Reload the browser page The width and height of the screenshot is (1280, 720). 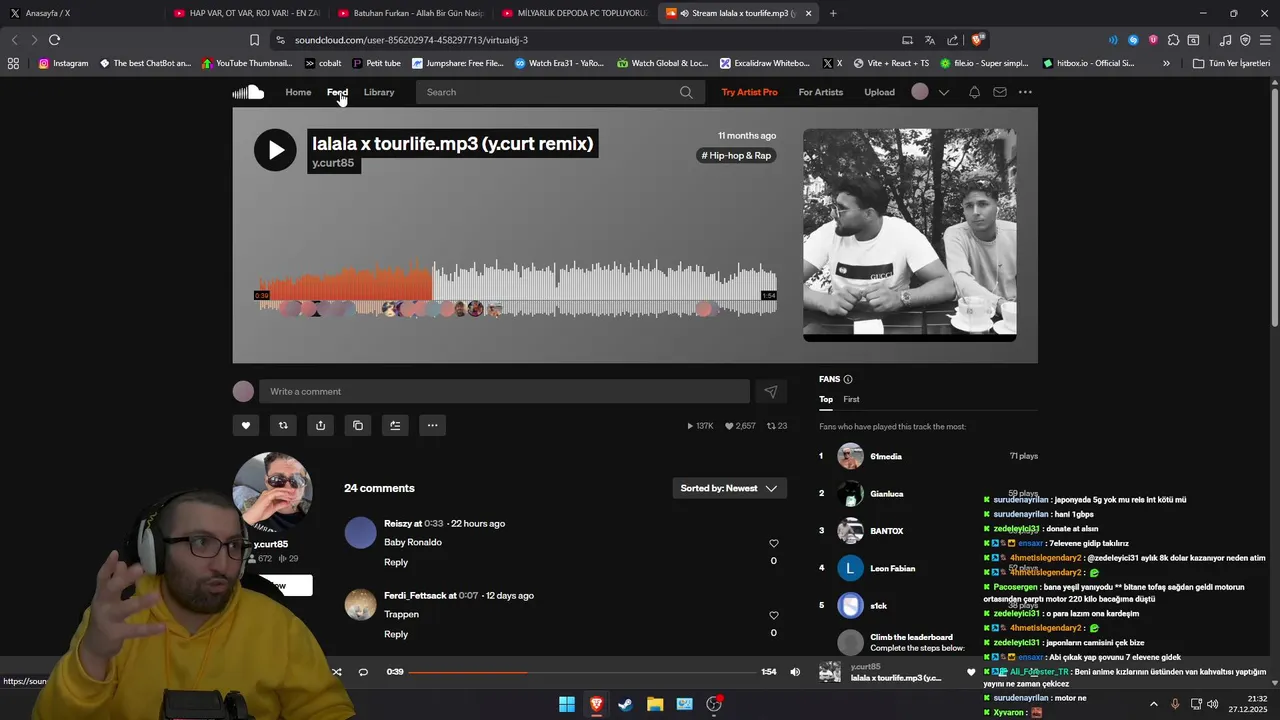54,40
